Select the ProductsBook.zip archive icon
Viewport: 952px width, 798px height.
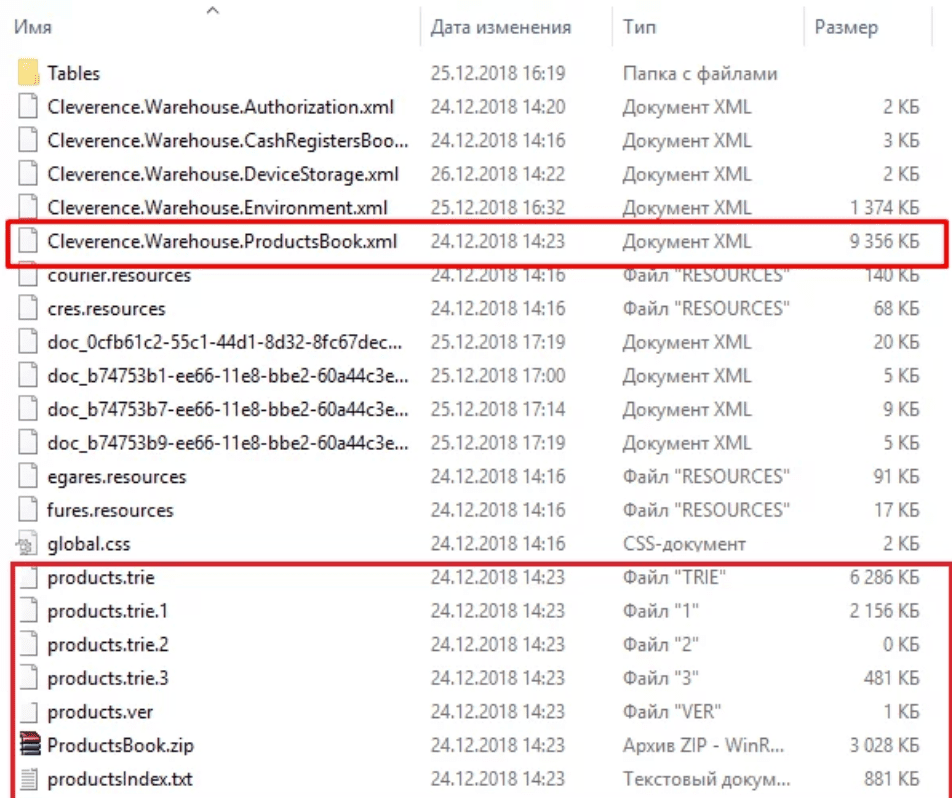coord(28,746)
